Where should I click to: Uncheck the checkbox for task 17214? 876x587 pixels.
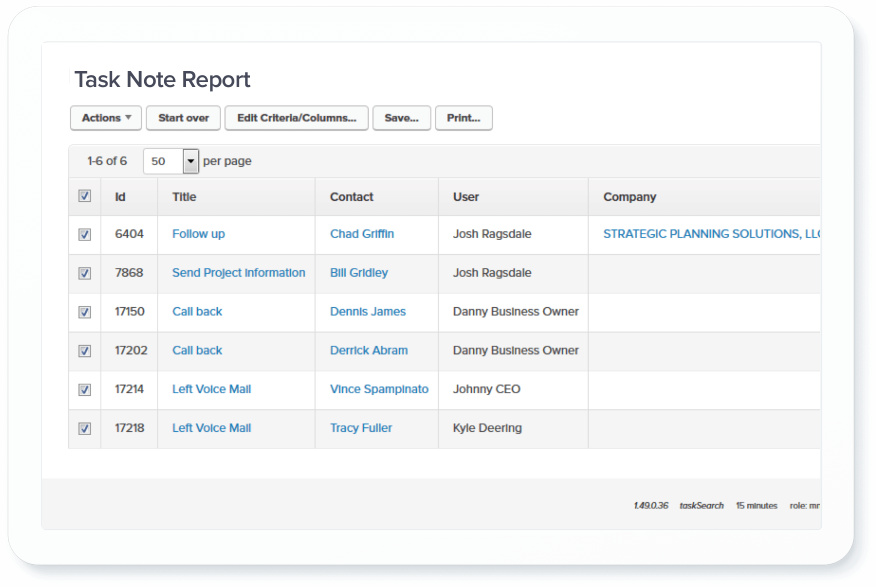pyautogui.click(x=84, y=389)
